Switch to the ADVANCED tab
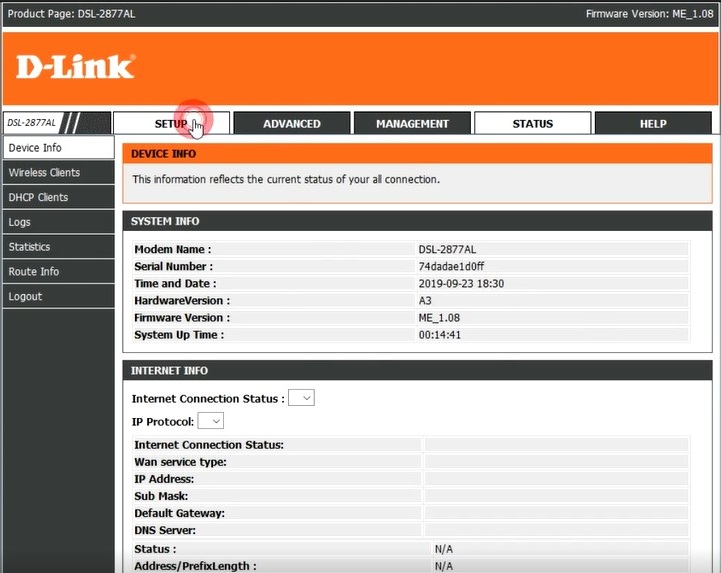This screenshot has height=573, width=721. point(292,123)
